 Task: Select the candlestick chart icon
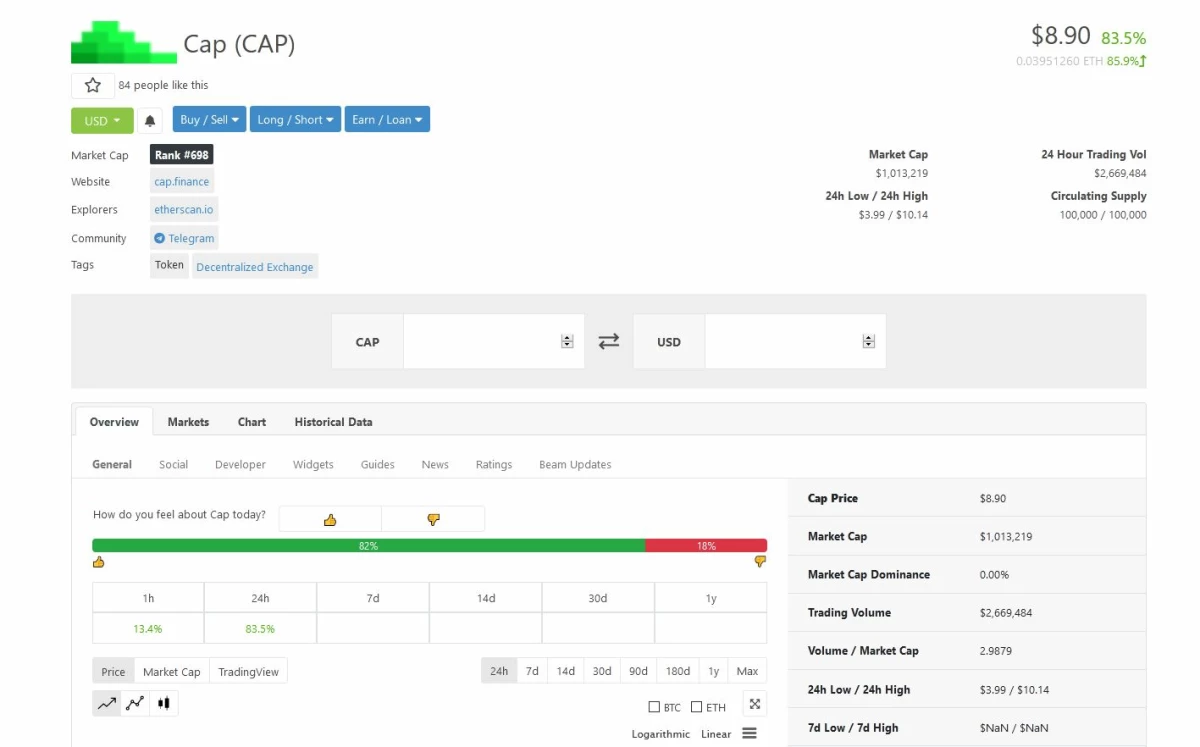pyautogui.click(x=164, y=704)
